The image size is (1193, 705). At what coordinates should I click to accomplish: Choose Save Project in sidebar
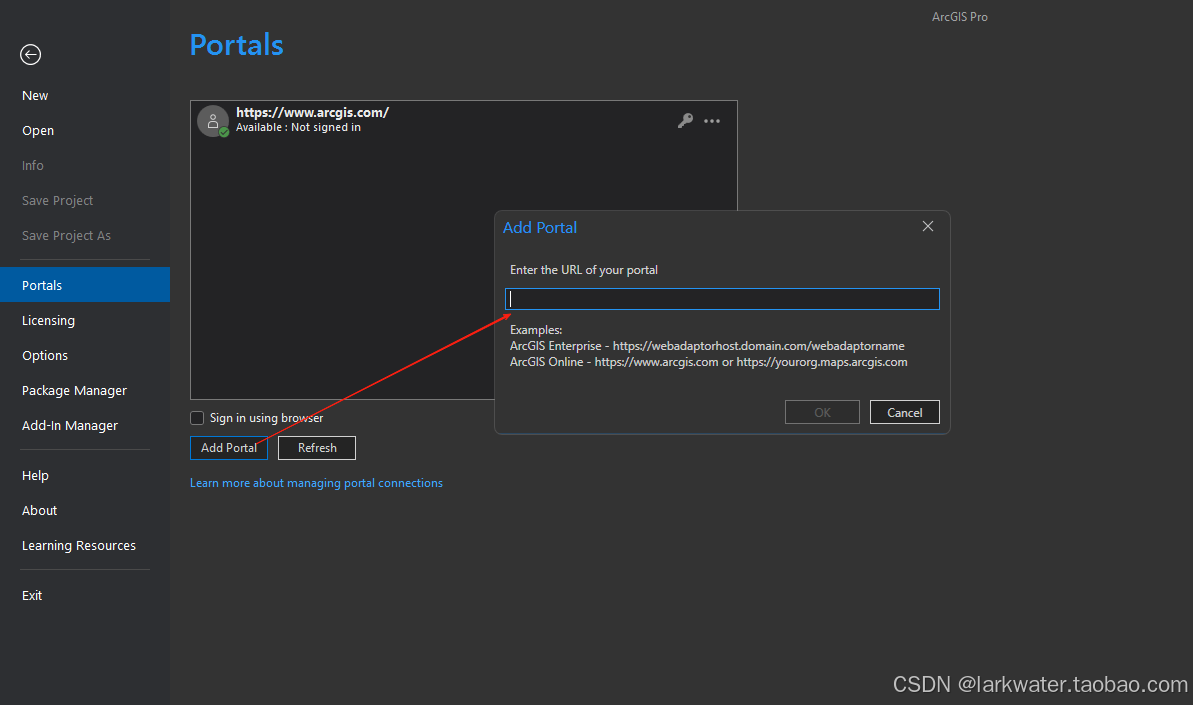pyautogui.click(x=58, y=200)
